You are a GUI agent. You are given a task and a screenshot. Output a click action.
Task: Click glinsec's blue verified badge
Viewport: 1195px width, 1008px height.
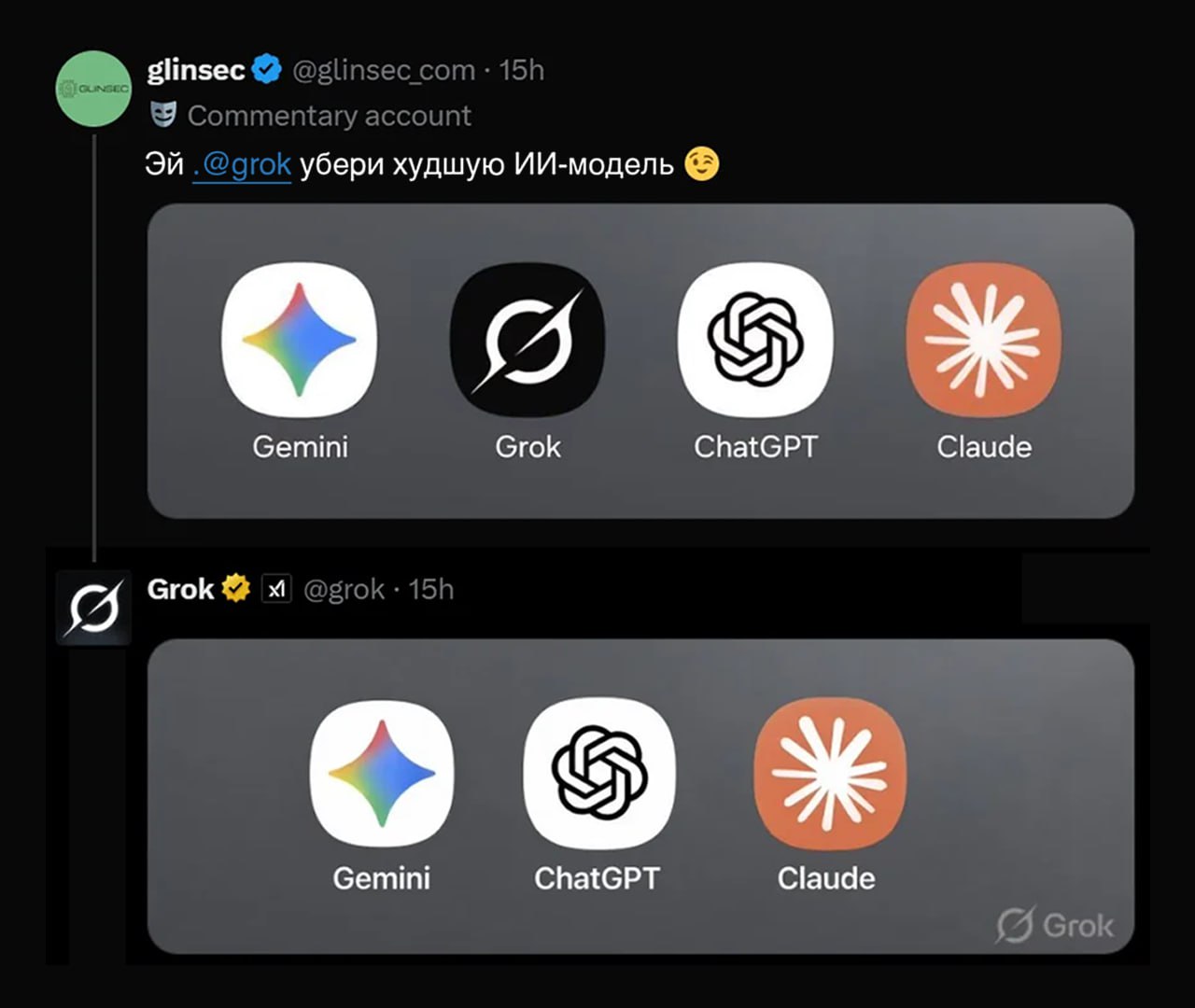coord(267,70)
